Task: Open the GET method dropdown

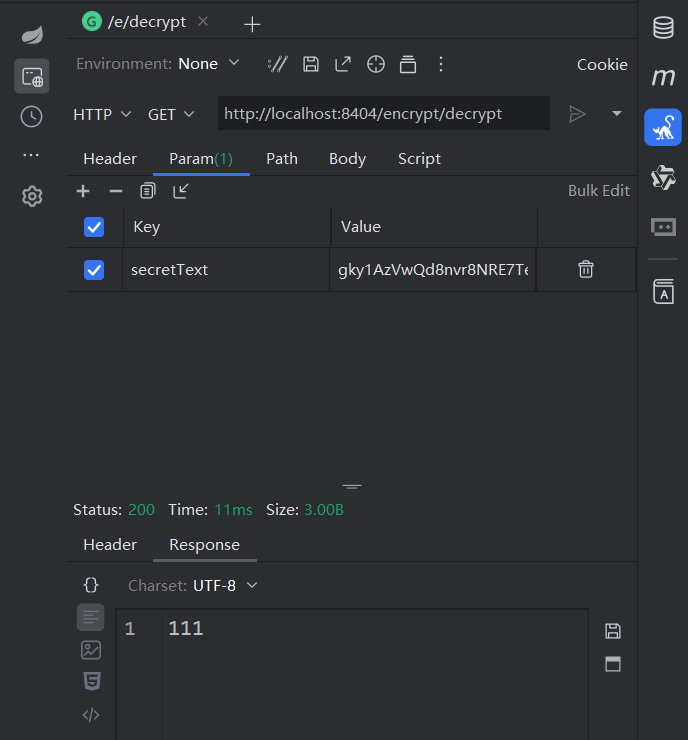Action: (x=171, y=115)
